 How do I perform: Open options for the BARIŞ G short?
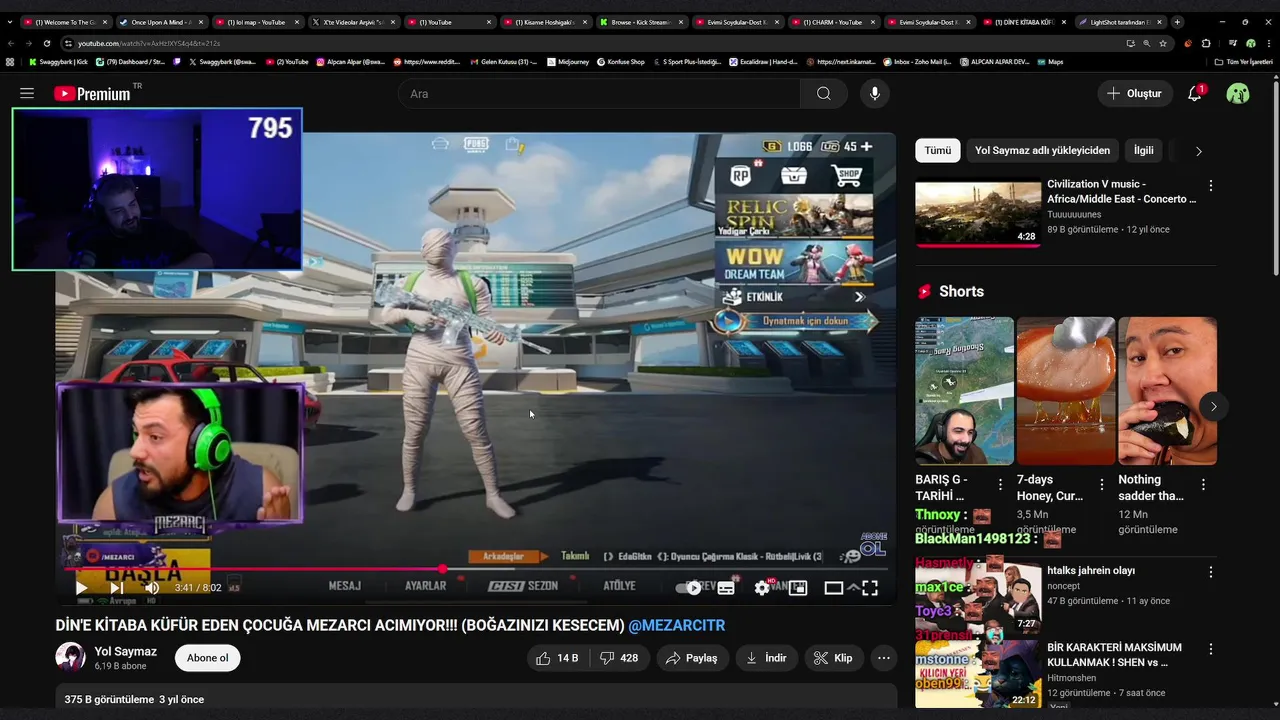[x=1000, y=484]
